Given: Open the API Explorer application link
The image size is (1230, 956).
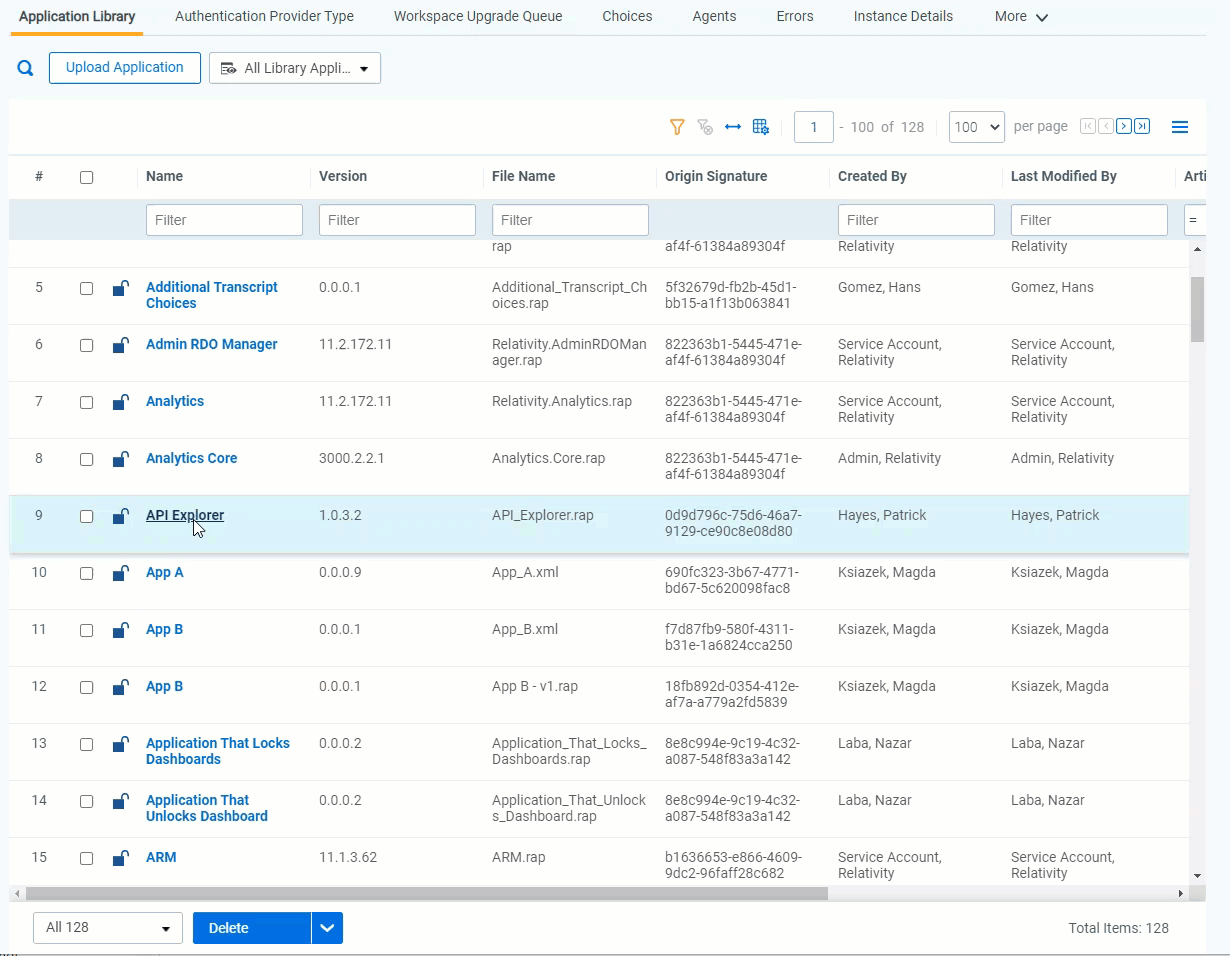Looking at the screenshot, I should (x=185, y=515).
